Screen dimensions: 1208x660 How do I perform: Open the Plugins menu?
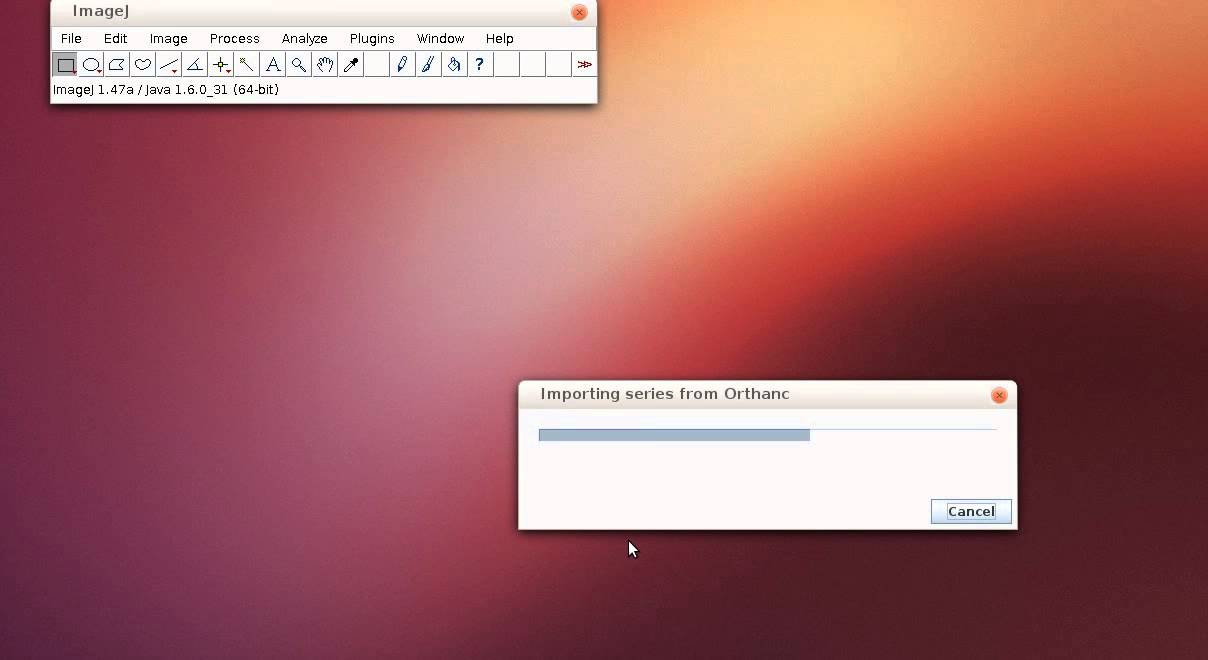[372, 38]
